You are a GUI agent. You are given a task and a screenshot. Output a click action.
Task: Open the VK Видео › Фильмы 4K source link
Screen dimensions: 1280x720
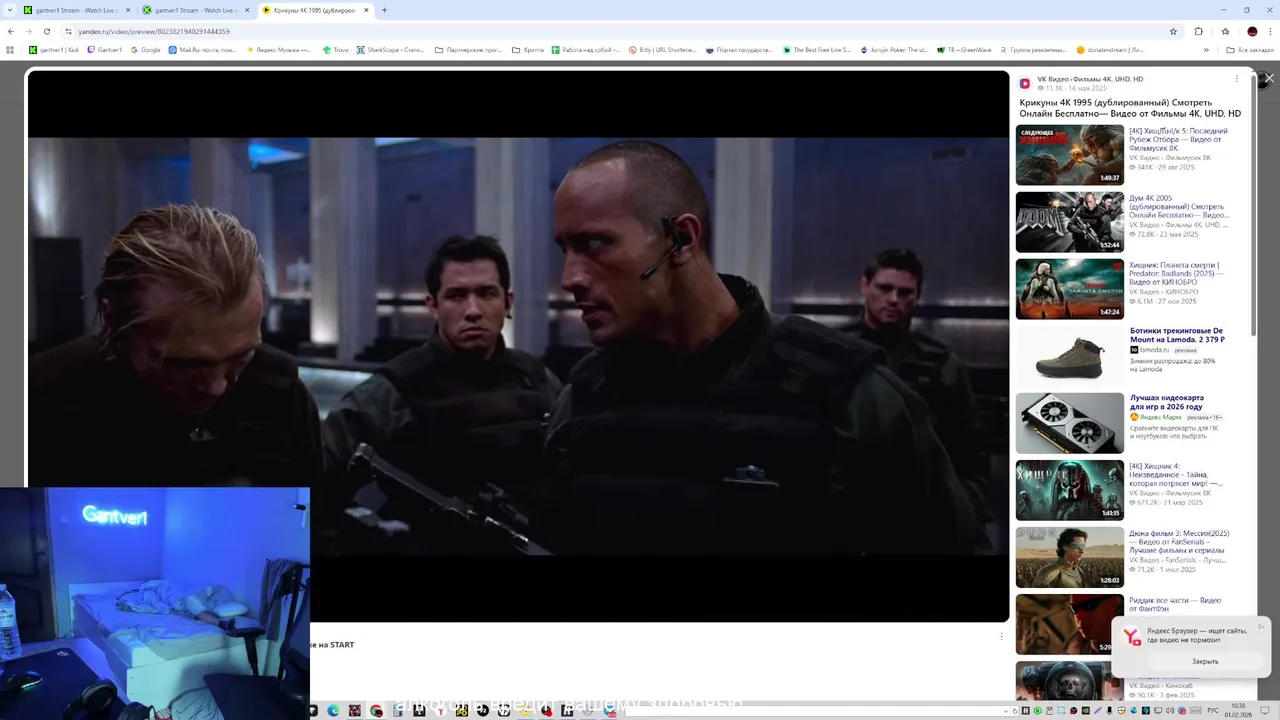pos(1090,79)
